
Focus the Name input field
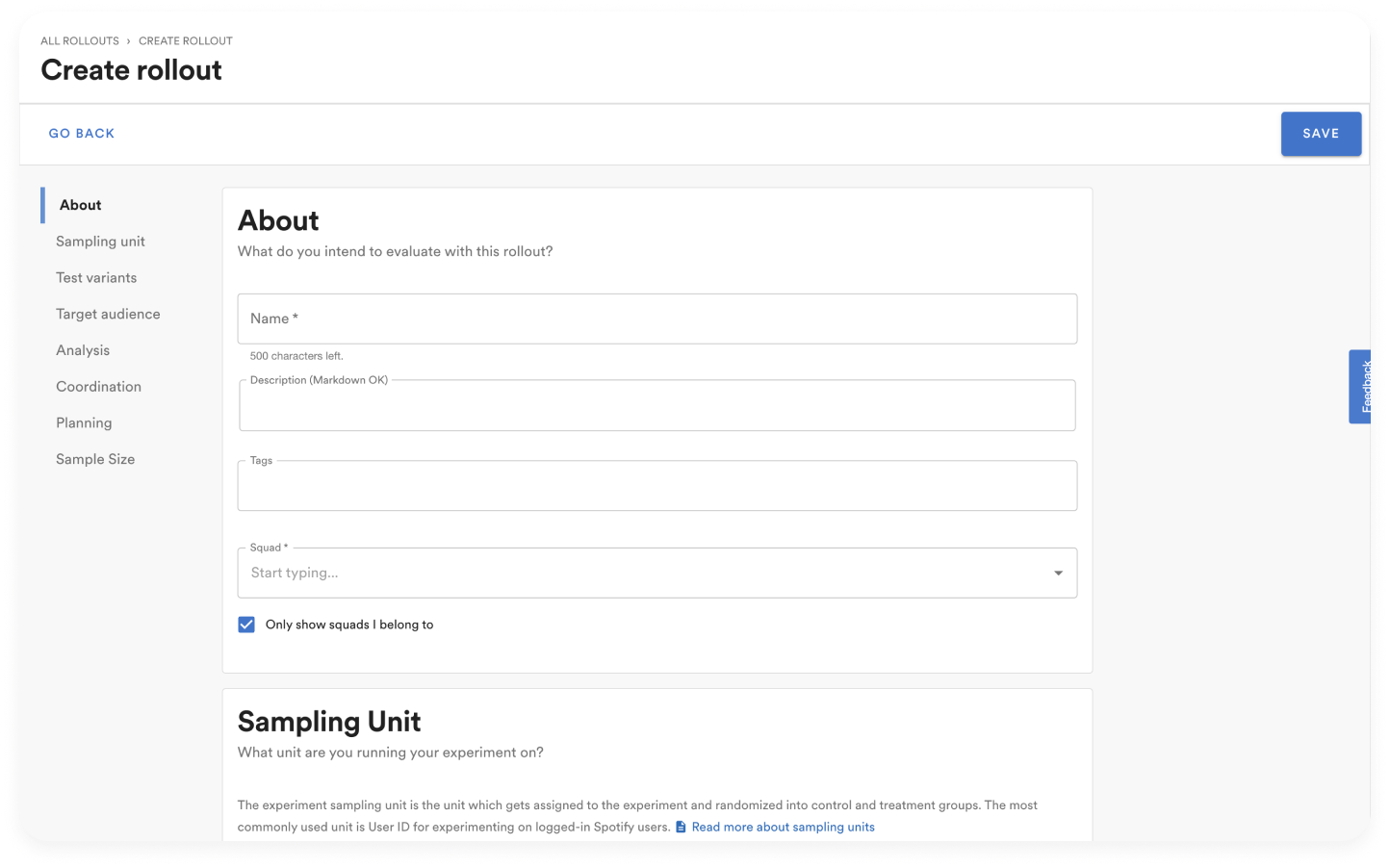tap(657, 319)
